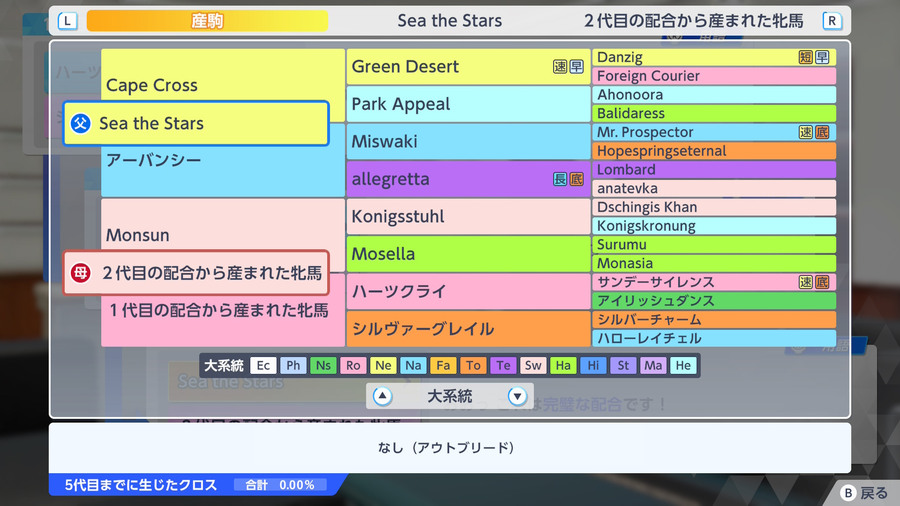900x506 pixels.
Task: Select the He lineage swatch
Action: pyautogui.click(x=683, y=365)
